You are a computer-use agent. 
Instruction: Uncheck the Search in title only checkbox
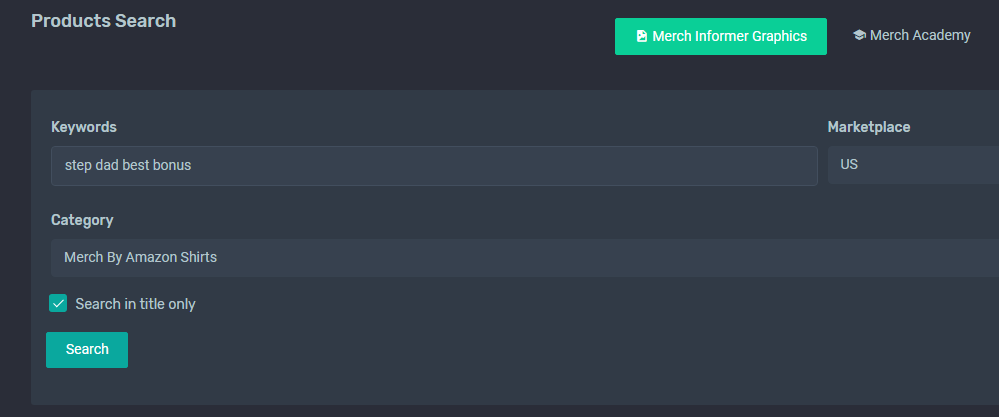58,304
